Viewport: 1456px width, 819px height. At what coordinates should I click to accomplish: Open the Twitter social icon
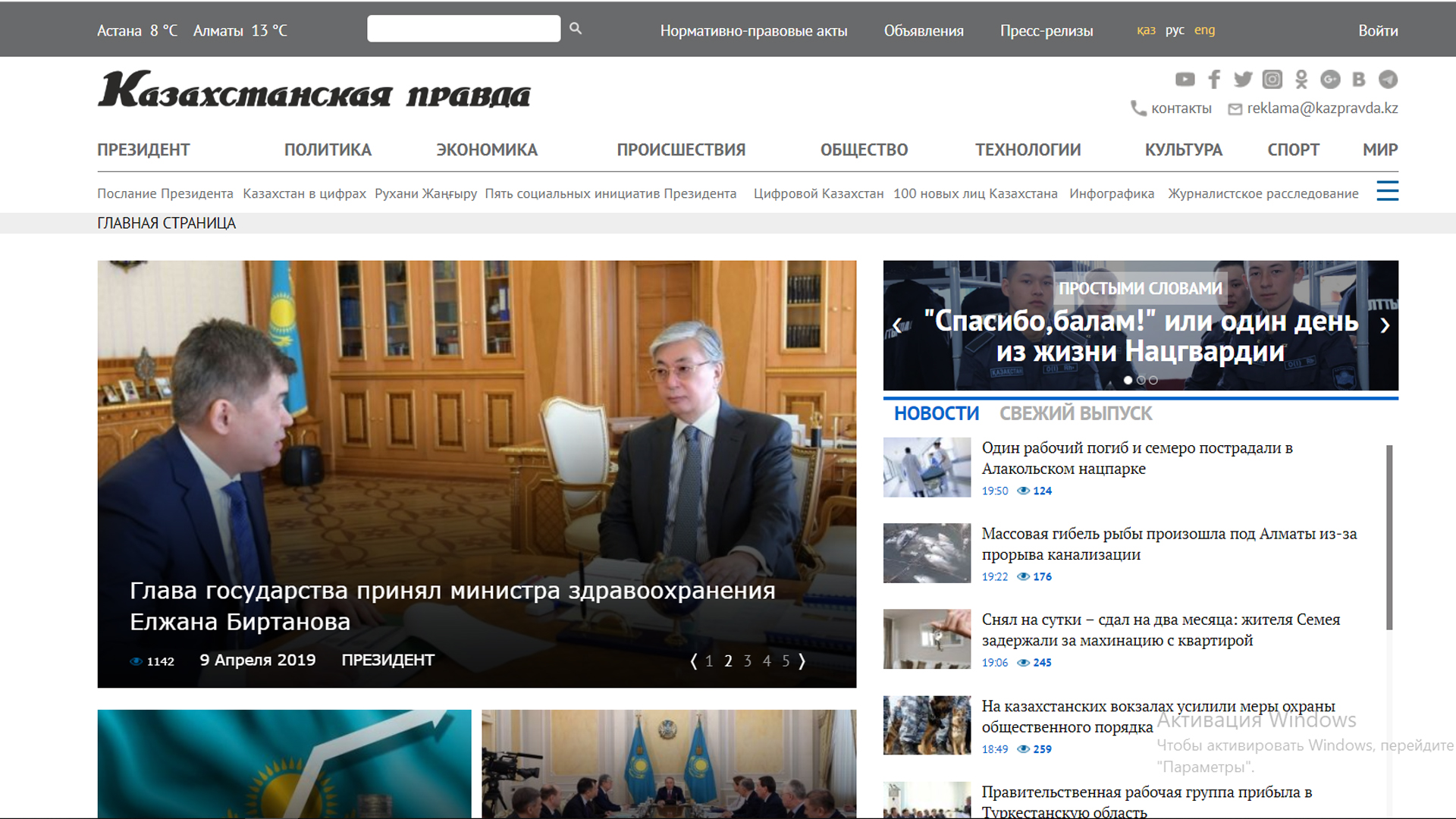[1243, 80]
